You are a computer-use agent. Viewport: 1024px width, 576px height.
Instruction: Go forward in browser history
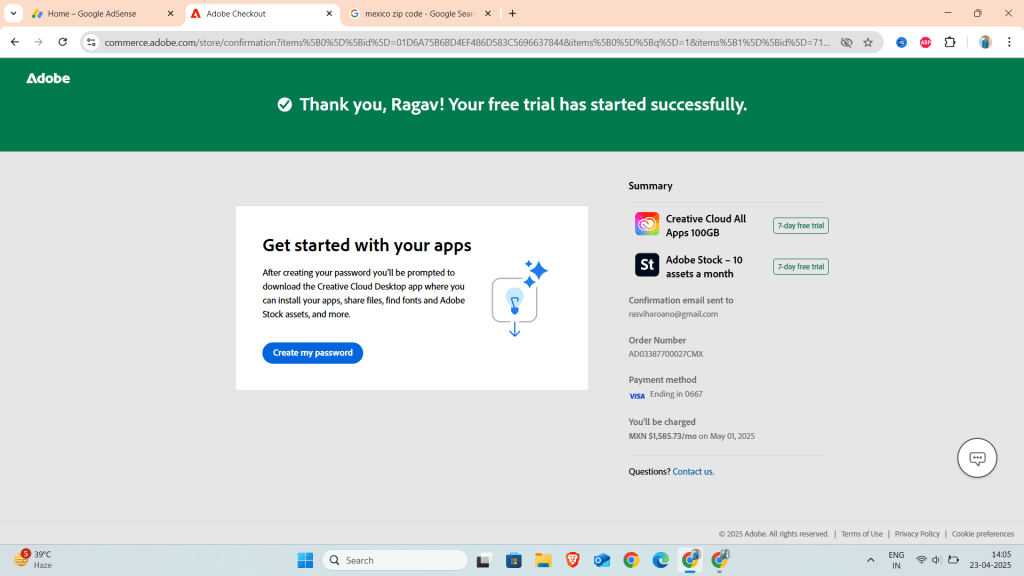39,42
